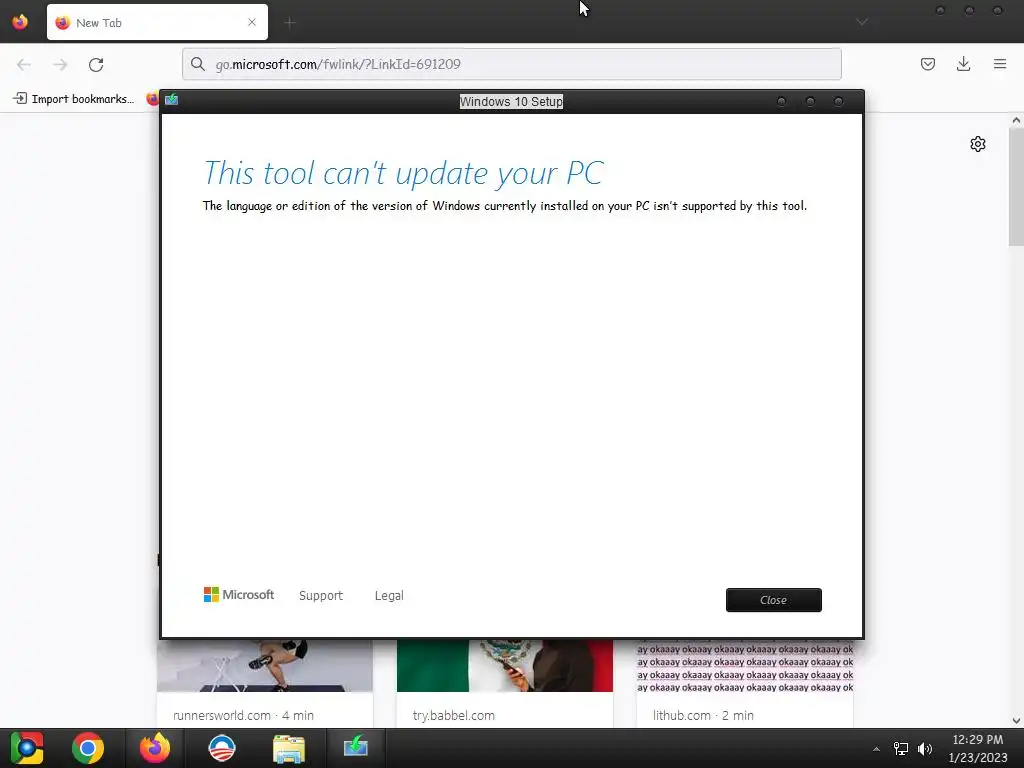
Task: Launch Google Chrome from the taskbar
Action: 88,748
